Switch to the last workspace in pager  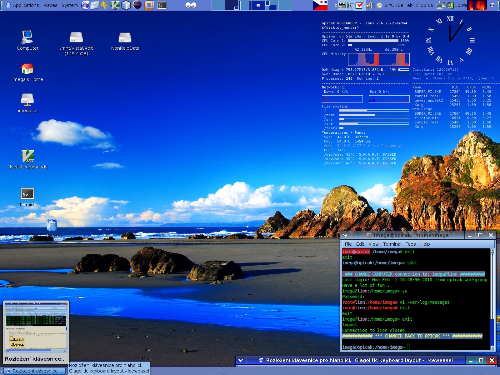(x=285, y=5)
